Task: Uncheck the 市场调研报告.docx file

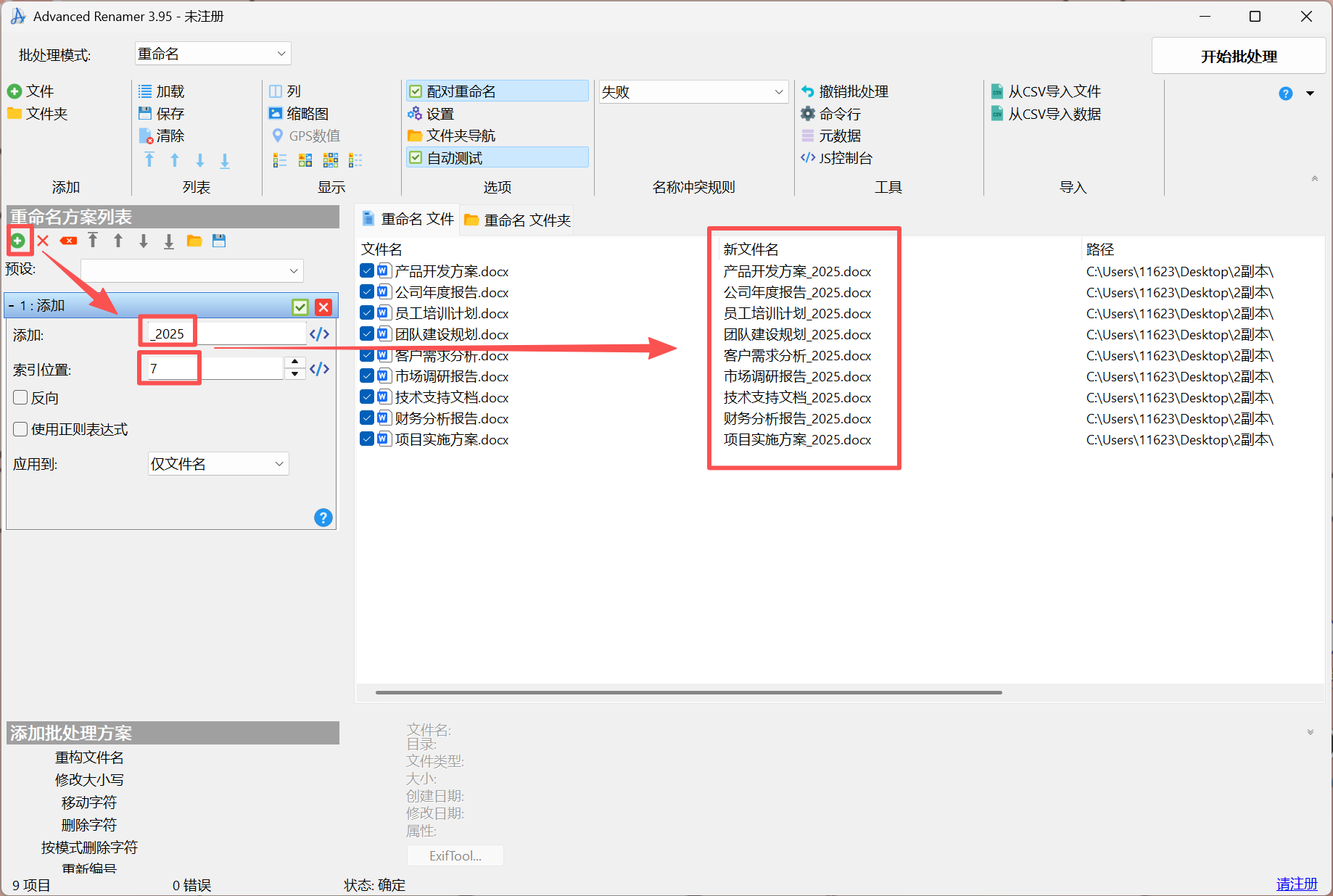Action: coord(367,376)
